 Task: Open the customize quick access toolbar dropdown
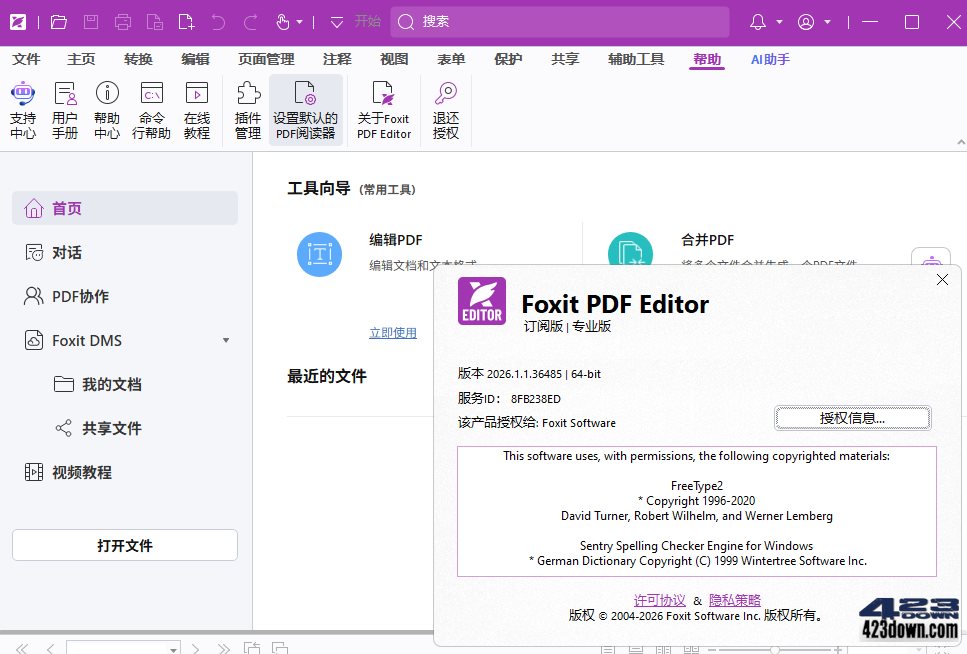337,23
